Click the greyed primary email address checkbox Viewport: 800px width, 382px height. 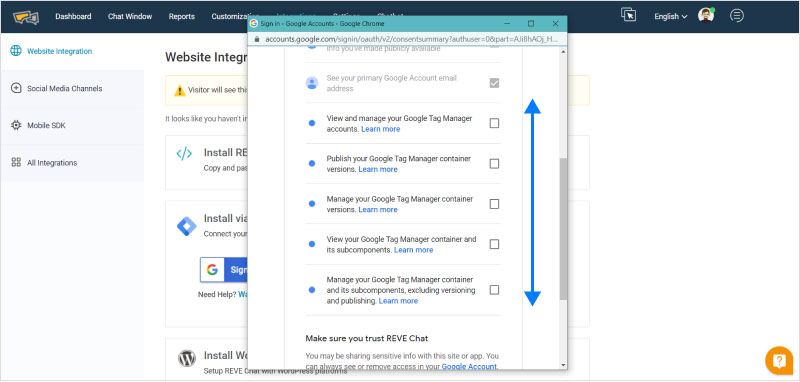[x=494, y=83]
